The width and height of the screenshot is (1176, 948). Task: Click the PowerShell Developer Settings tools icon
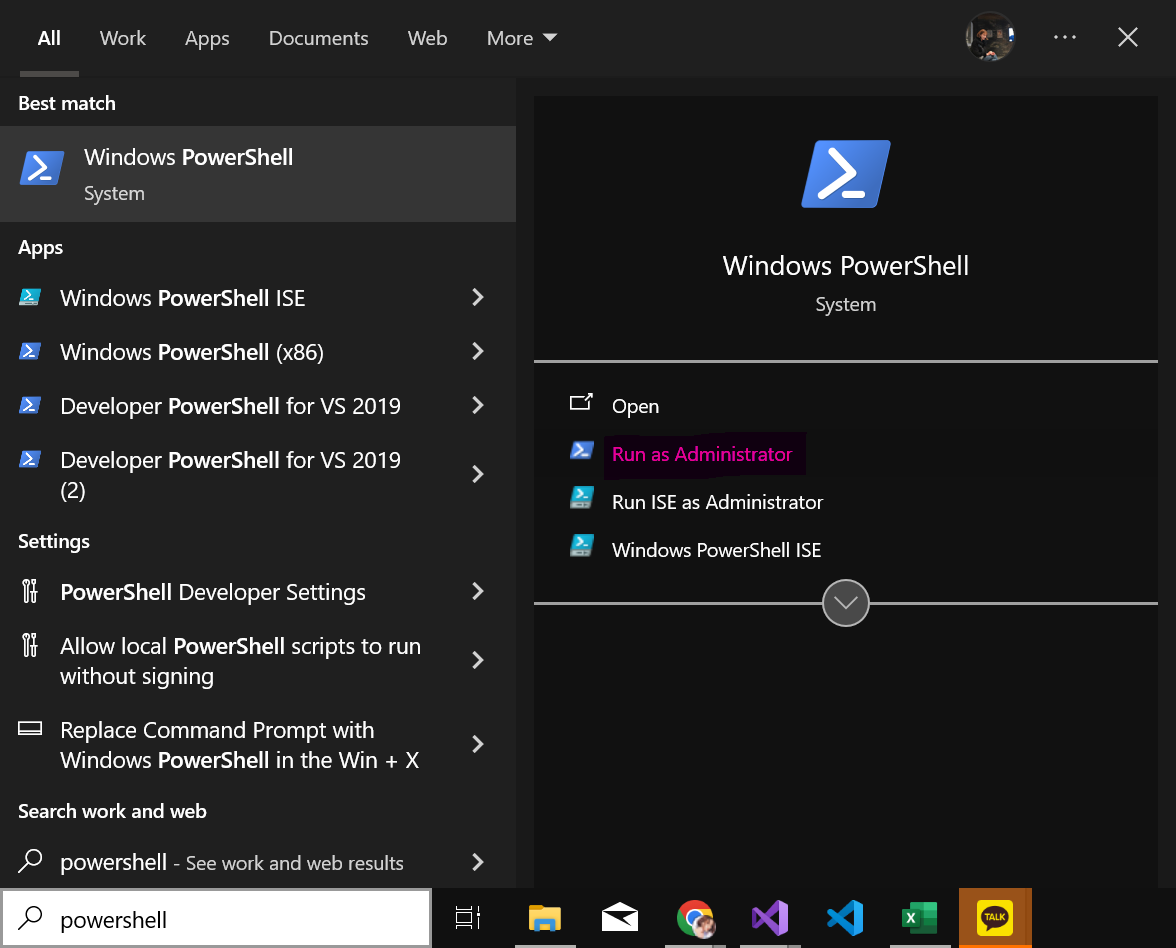click(x=30, y=591)
